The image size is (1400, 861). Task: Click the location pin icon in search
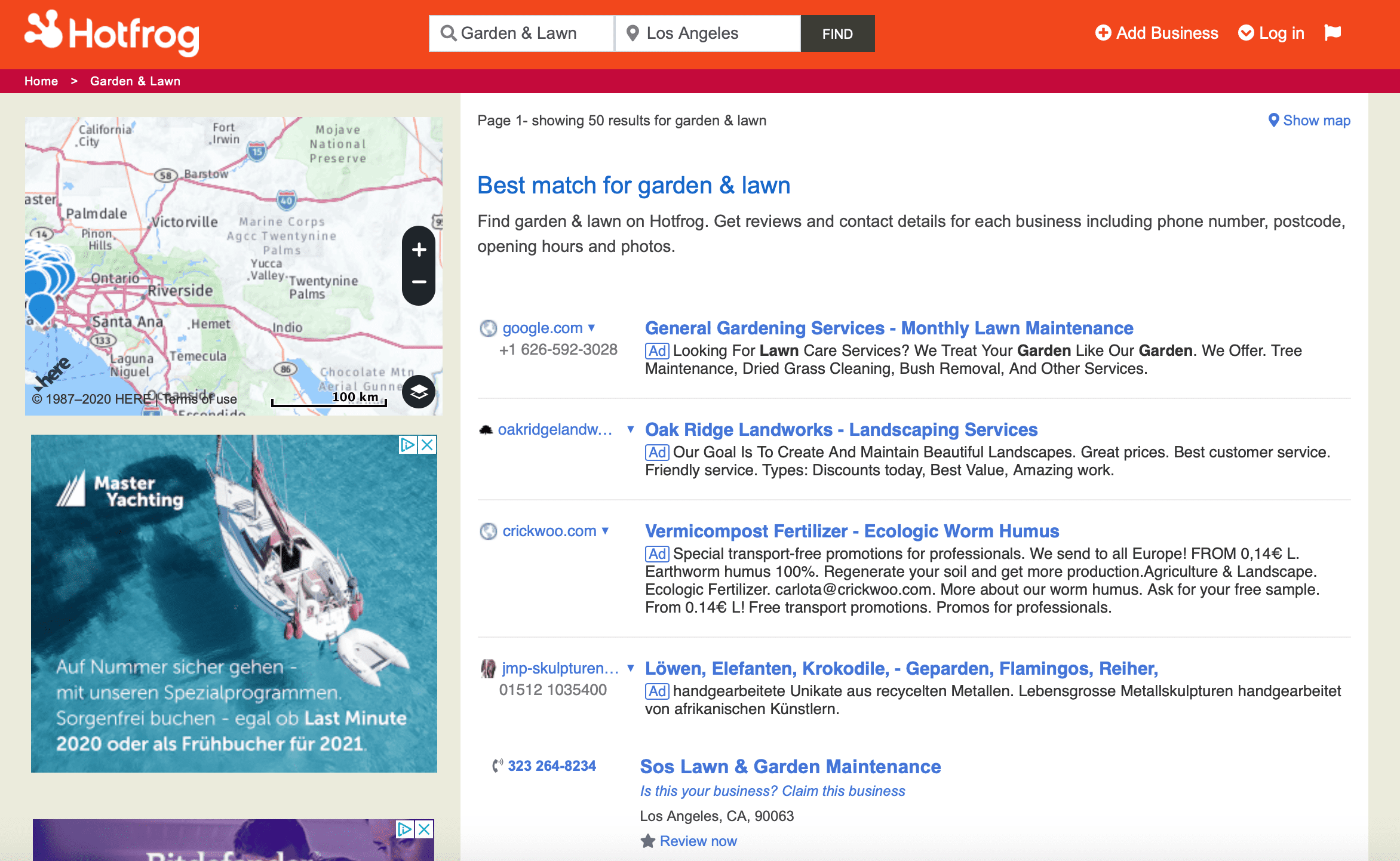pyautogui.click(x=633, y=33)
